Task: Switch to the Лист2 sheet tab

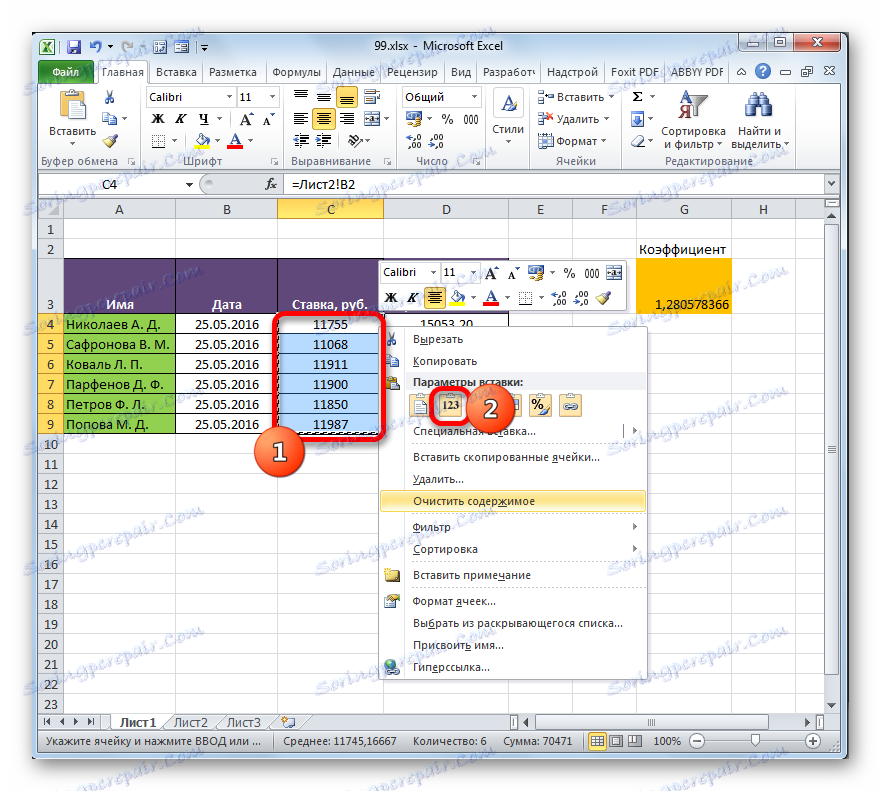Action: click(x=190, y=722)
